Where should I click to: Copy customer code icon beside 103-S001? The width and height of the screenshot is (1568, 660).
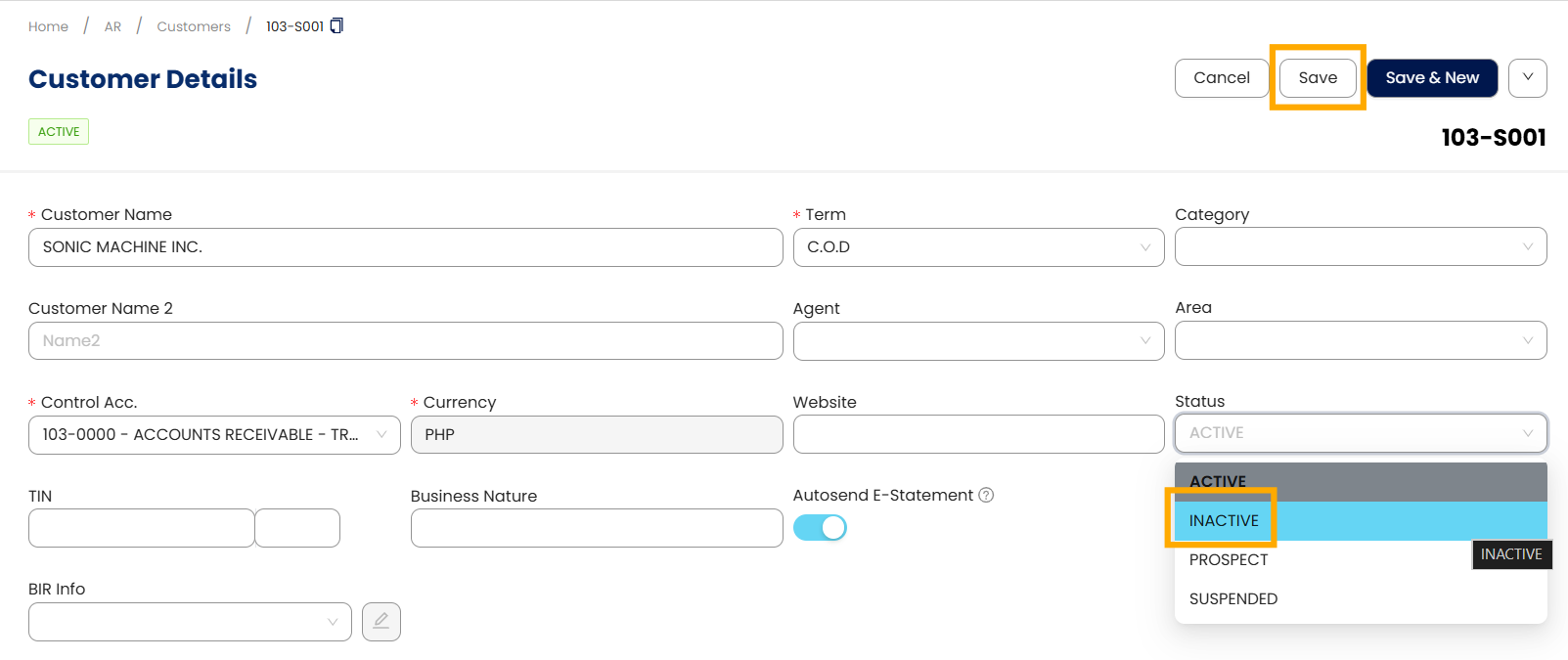[336, 25]
